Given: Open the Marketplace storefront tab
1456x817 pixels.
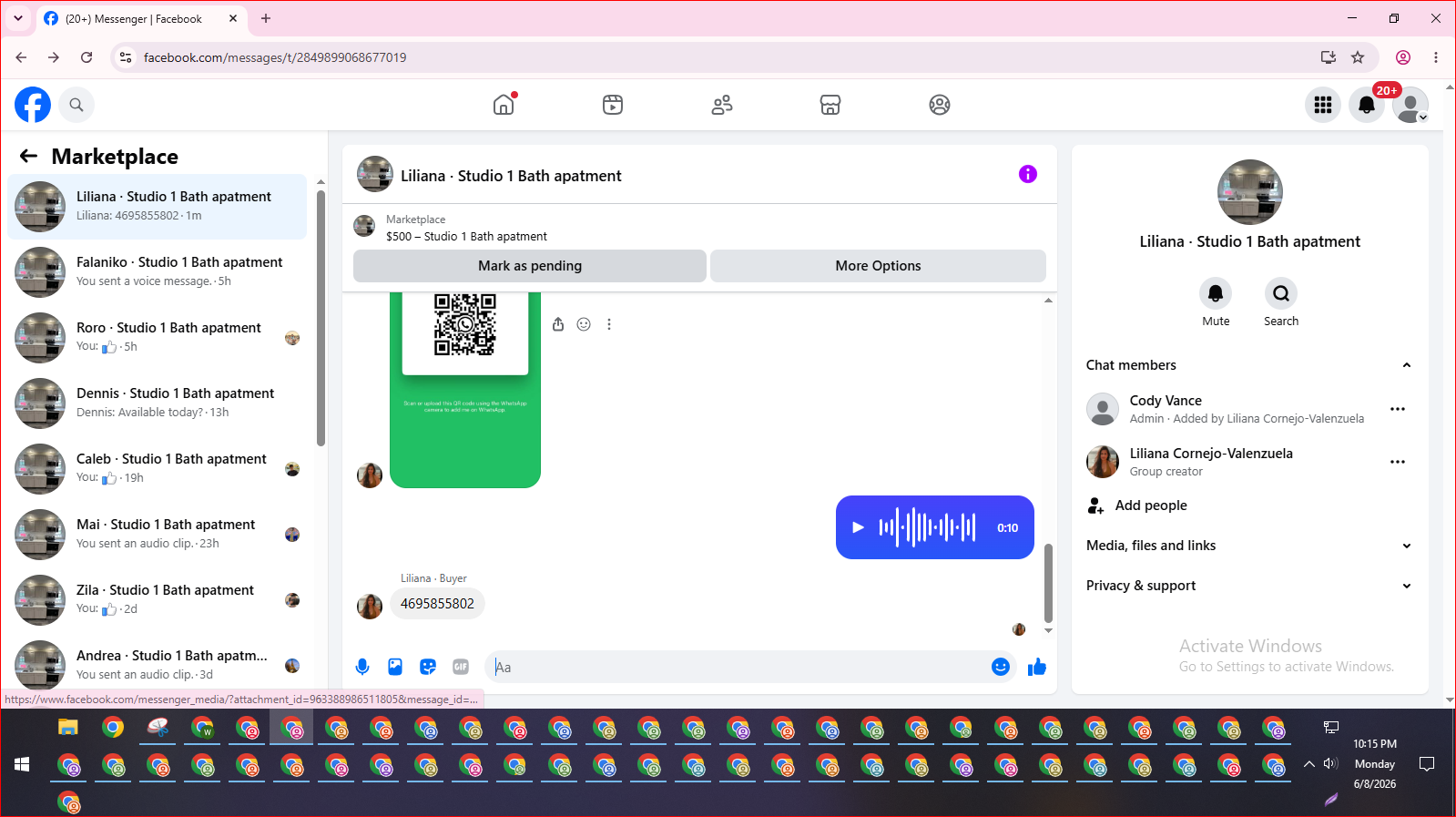Looking at the screenshot, I should point(830,105).
